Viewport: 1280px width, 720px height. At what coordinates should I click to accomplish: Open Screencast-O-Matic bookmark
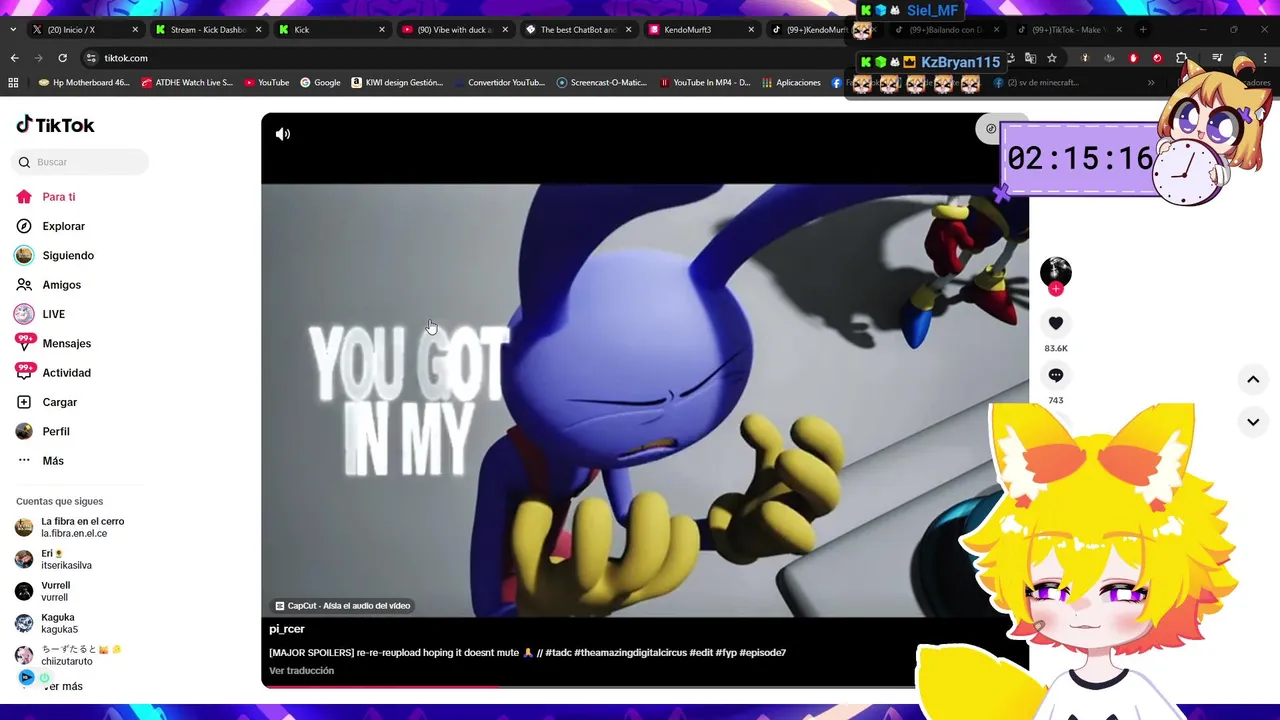tap(602, 83)
